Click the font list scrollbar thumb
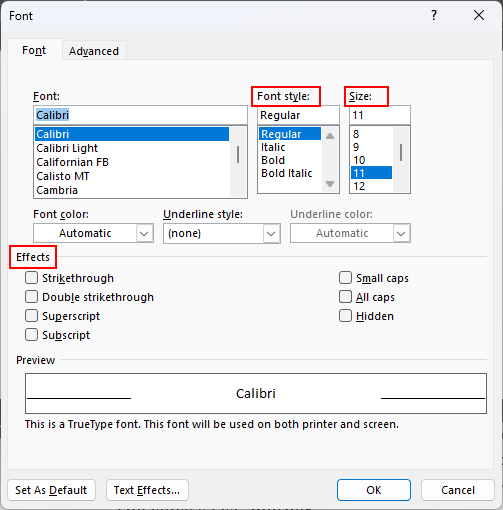 pyautogui.click(x=238, y=154)
